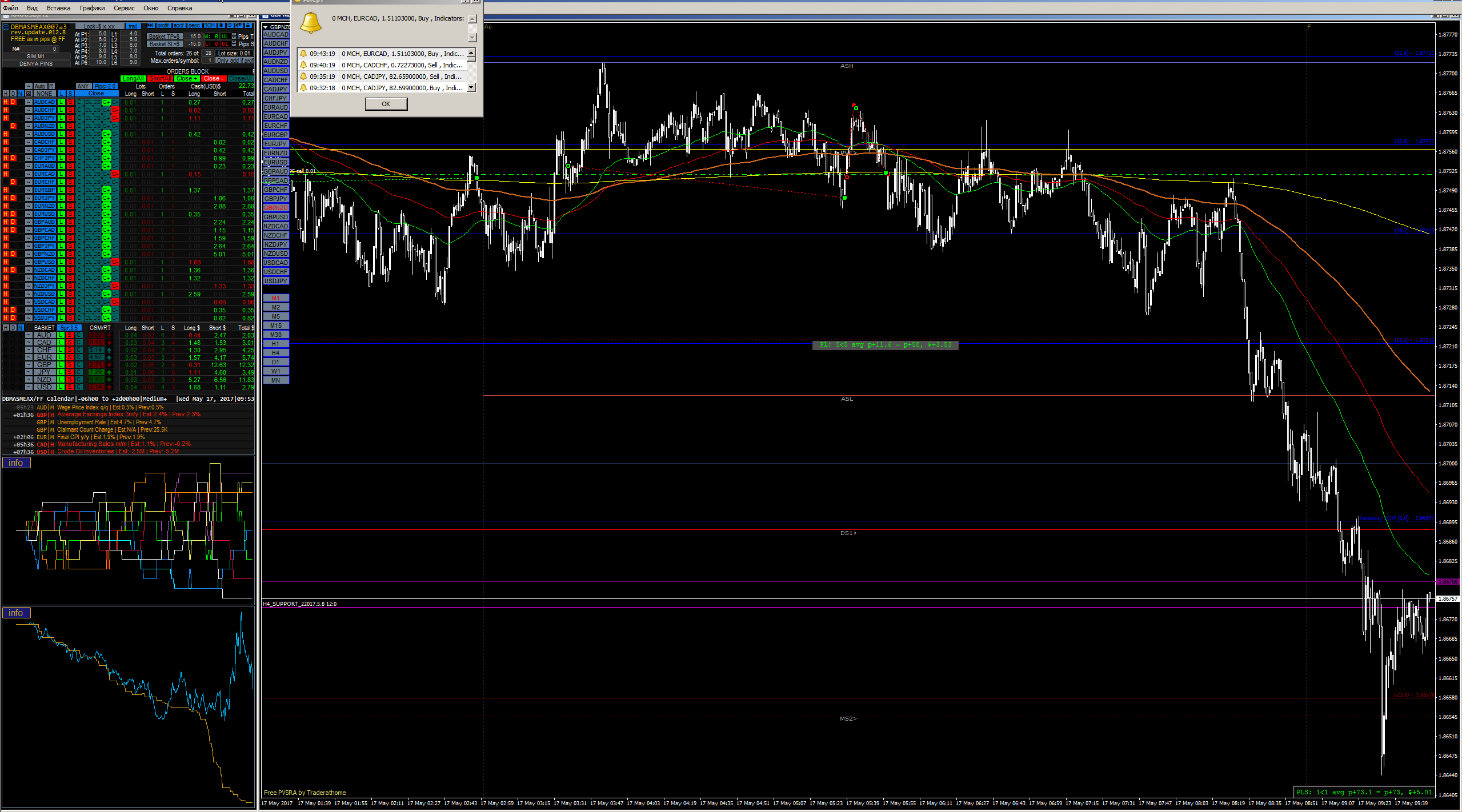1462x812 pixels.
Task: Expand the upper info panel
Action: pos(16,463)
